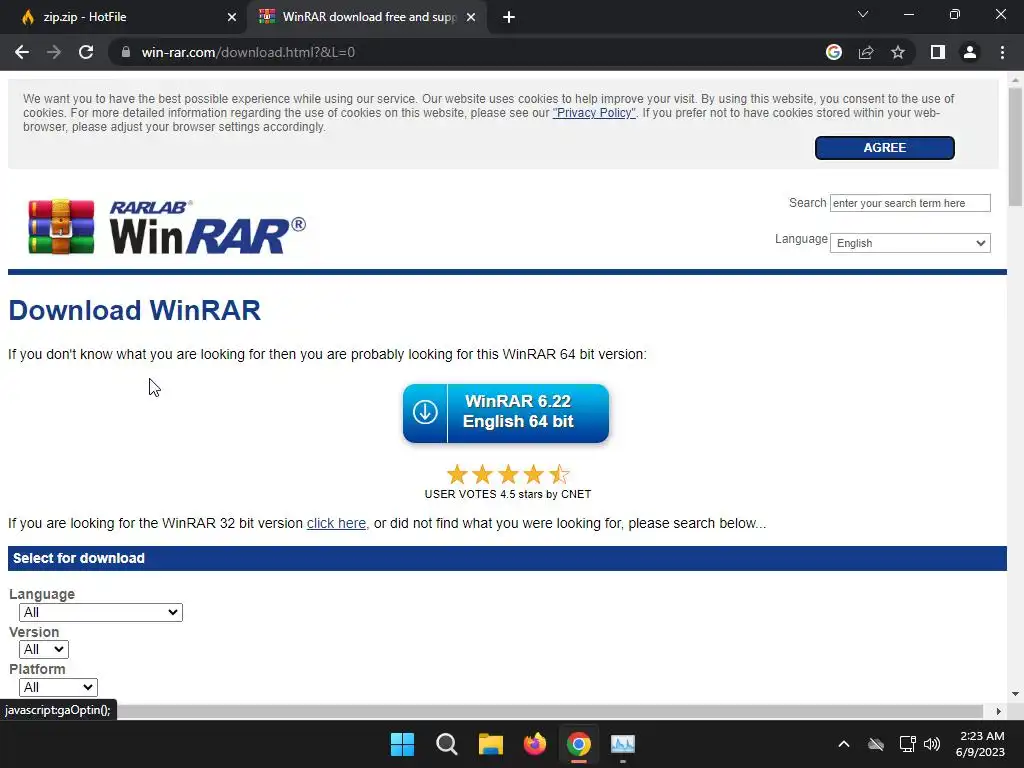Viewport: 1024px width, 768px height.
Task: Click the vertical page scrollbar thumb
Action: 1015,147
